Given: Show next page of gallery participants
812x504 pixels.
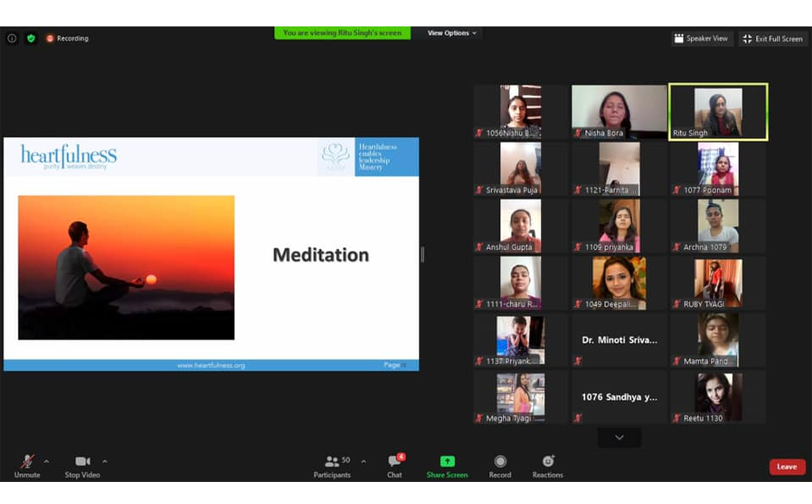Looking at the screenshot, I should pyautogui.click(x=619, y=437).
